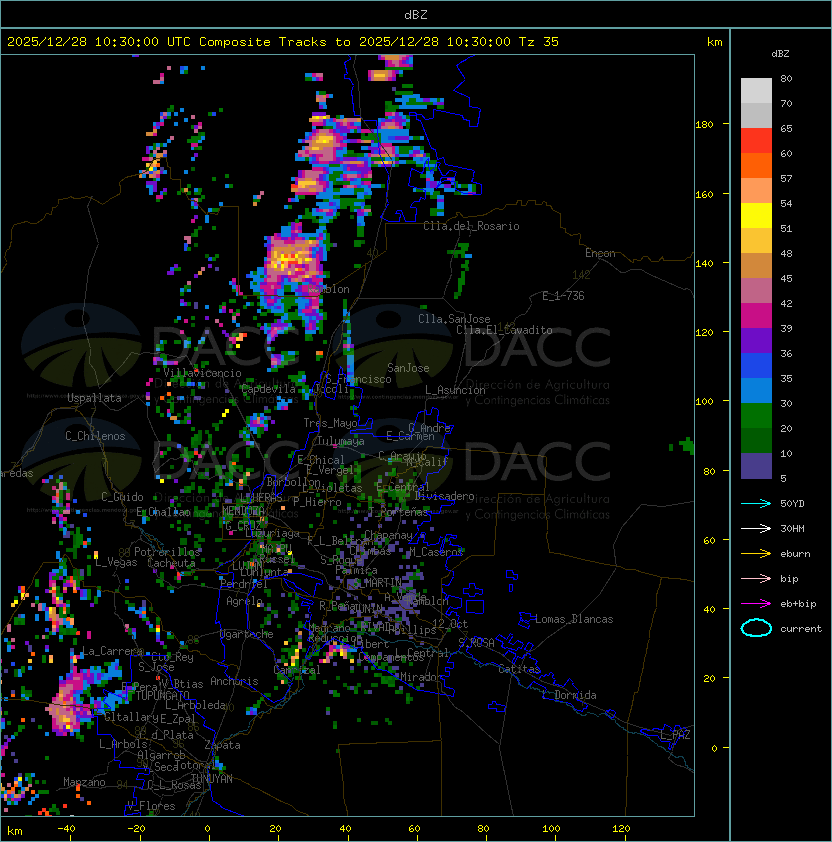The width and height of the screenshot is (832, 842).
Task: Click the 'dBZ' title at the top
Action: 416,15
